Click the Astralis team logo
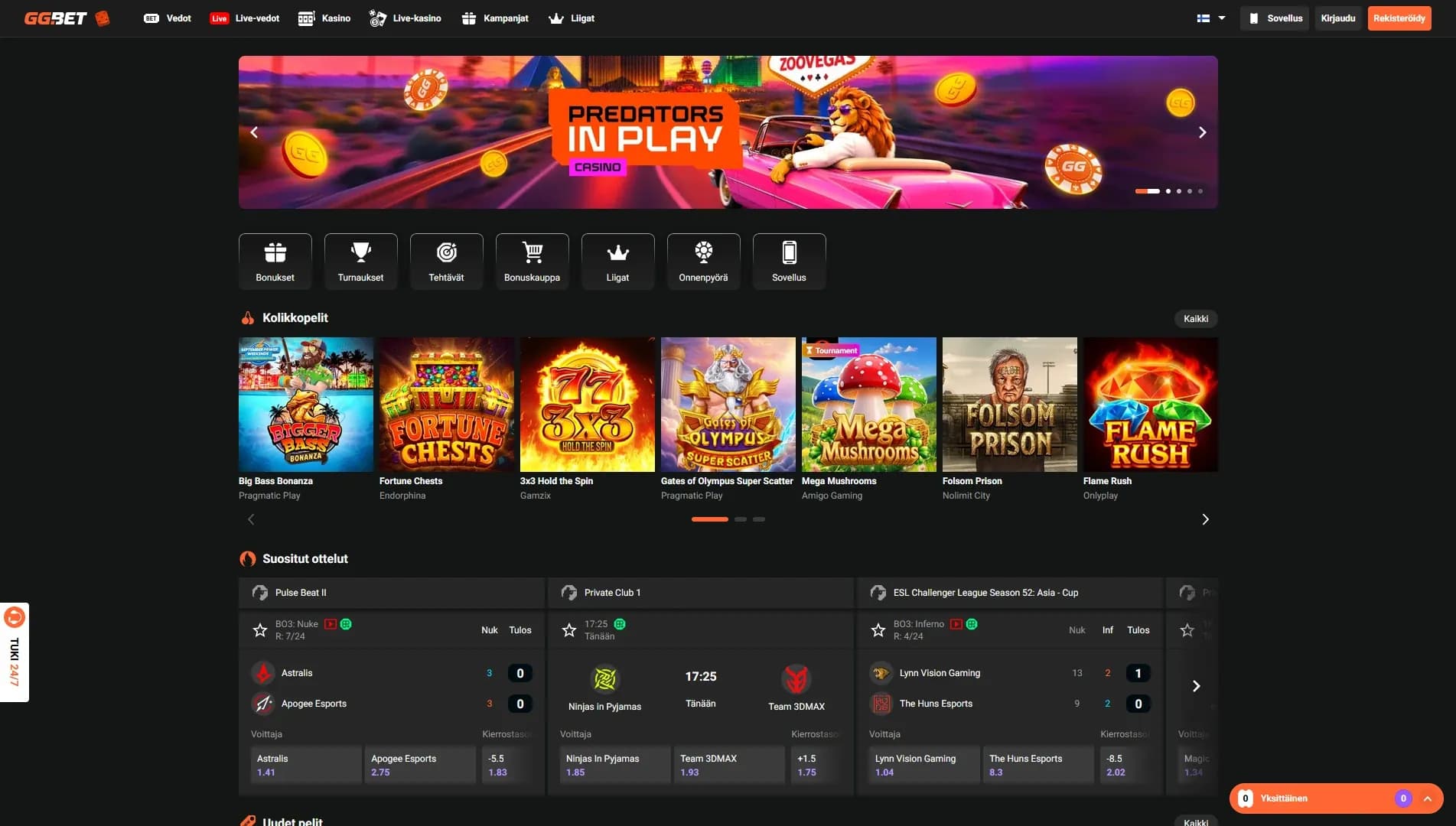Viewport: 1456px width, 826px height. coord(263,673)
